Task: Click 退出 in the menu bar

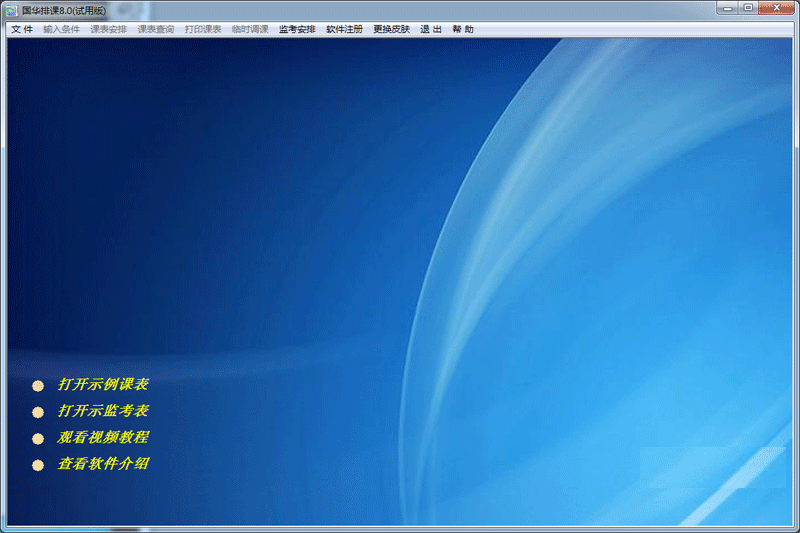Action: click(x=431, y=29)
